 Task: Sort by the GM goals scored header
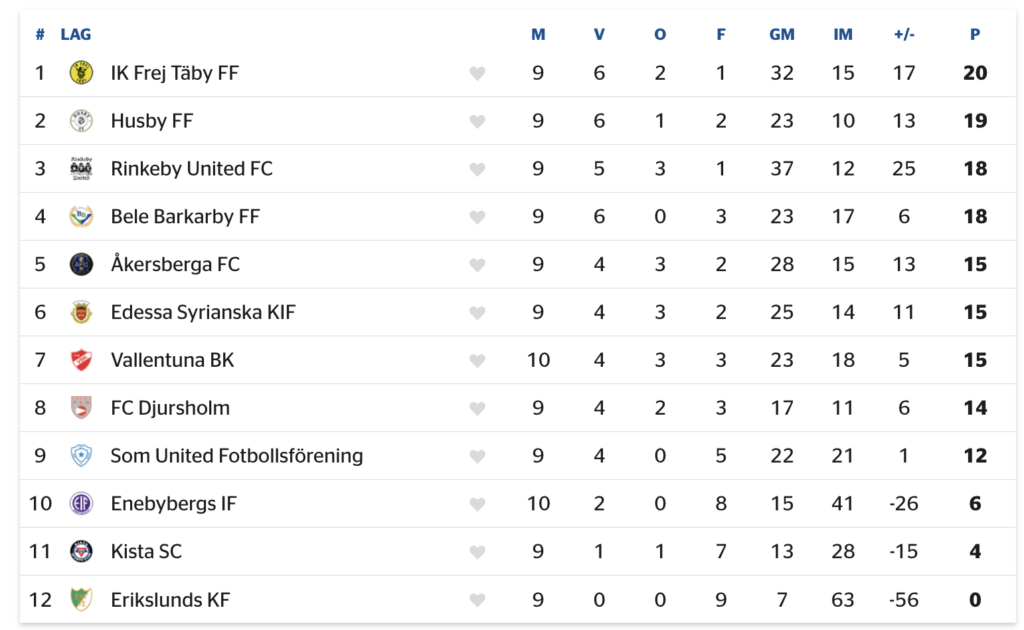(x=782, y=35)
